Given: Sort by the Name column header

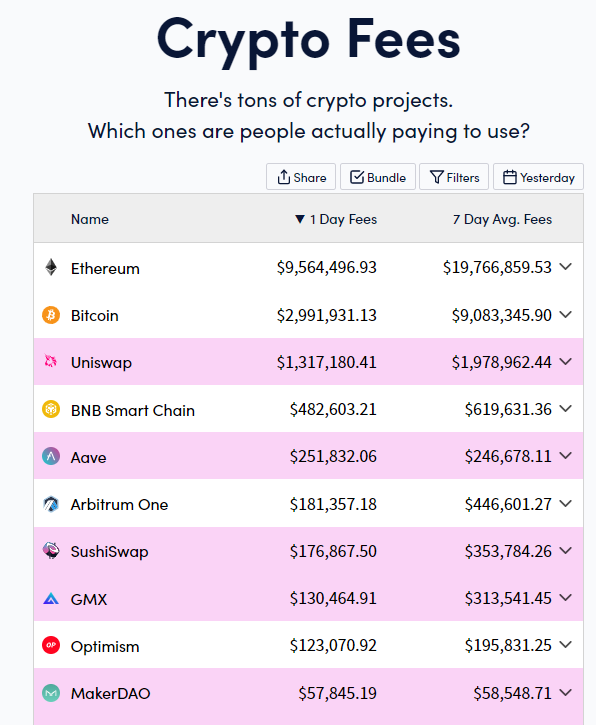Looking at the screenshot, I should tap(90, 219).
